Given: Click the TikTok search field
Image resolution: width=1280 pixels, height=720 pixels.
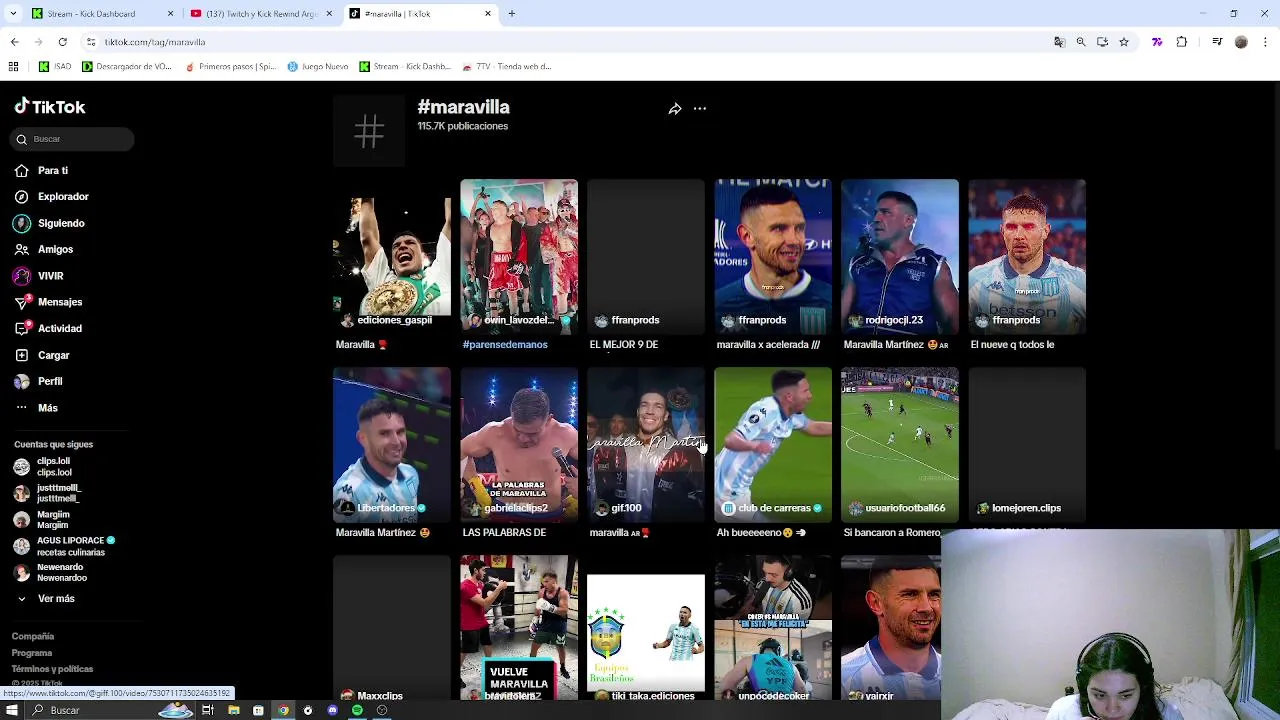Looking at the screenshot, I should (74, 139).
